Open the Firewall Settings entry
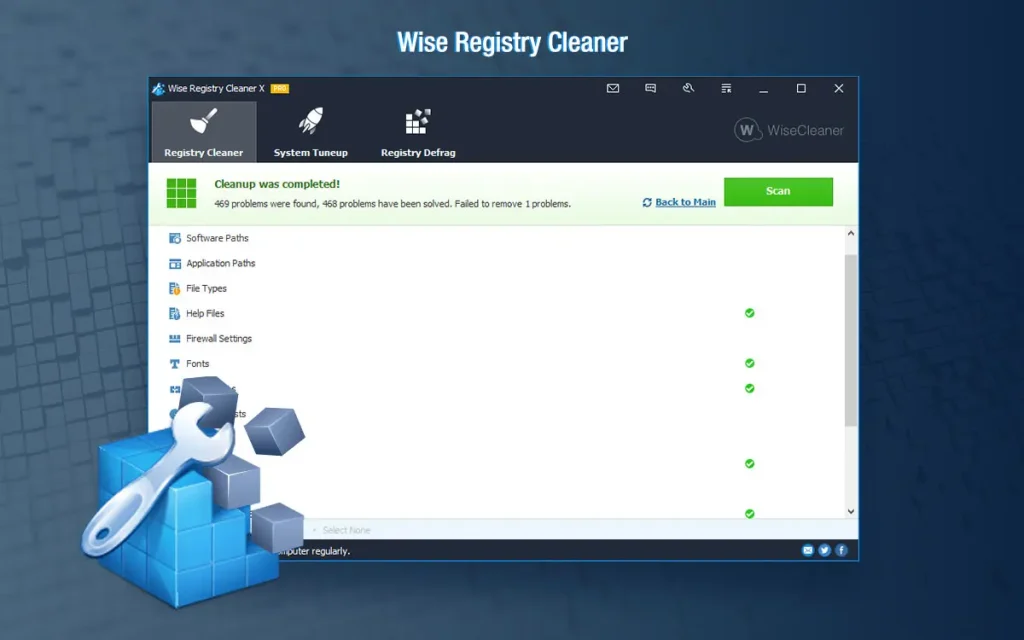 pos(218,338)
